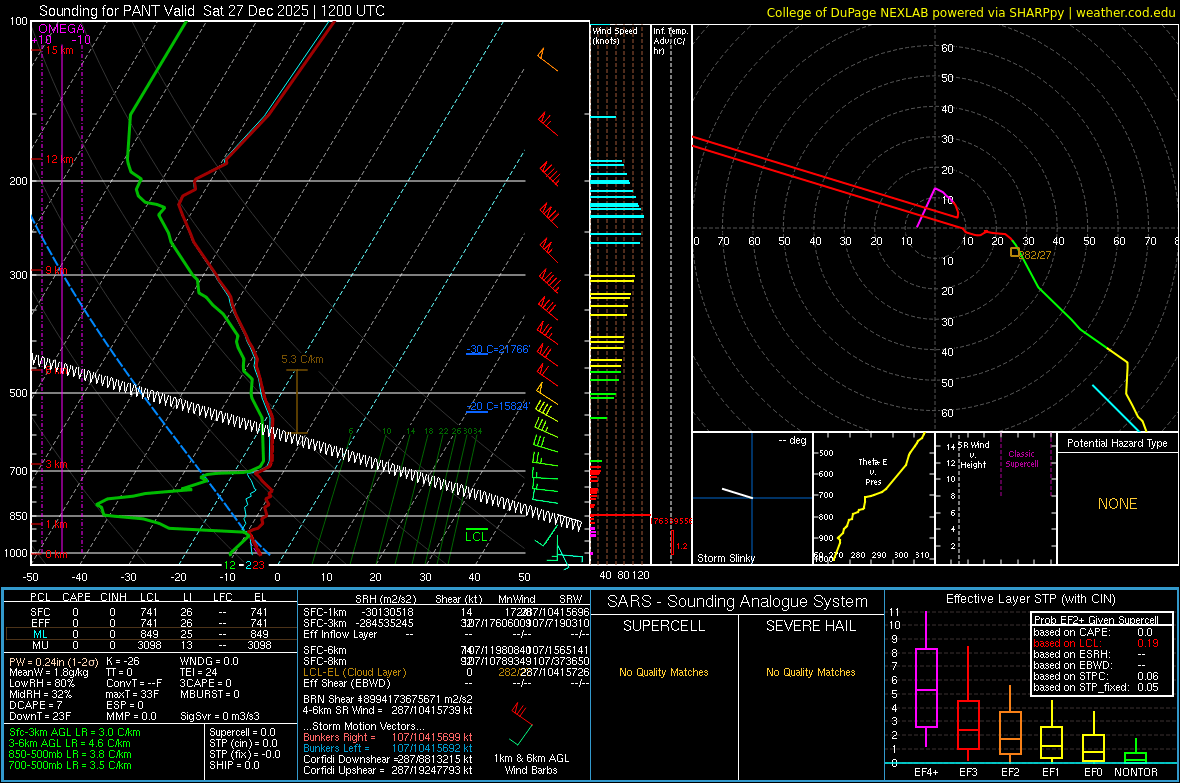Click the "CAPE" column header

tap(76, 596)
